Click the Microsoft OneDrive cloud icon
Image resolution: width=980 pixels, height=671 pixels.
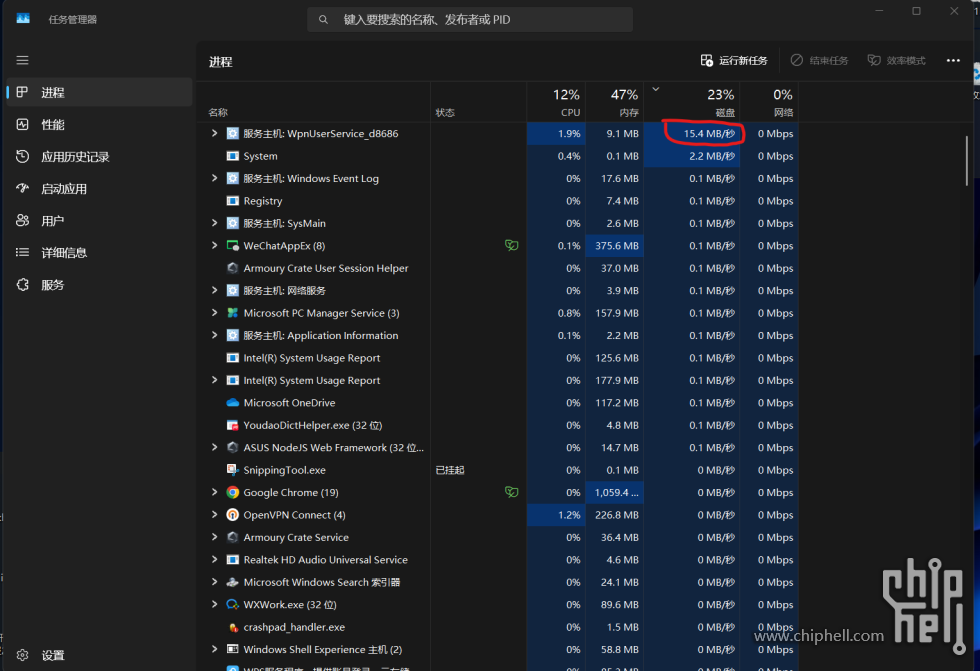[x=232, y=403]
